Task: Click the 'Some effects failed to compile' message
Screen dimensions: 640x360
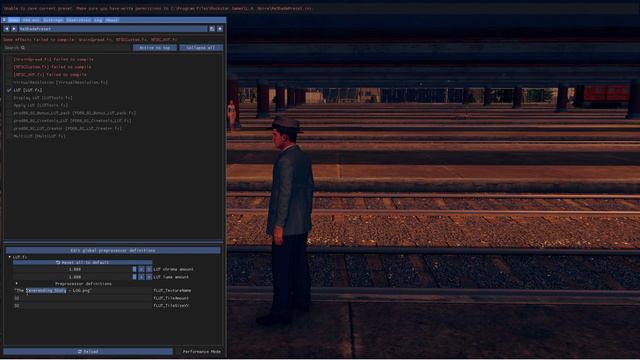Action: [x=91, y=40]
